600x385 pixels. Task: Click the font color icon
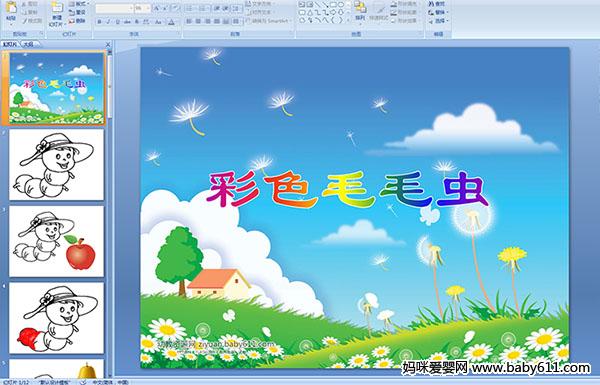point(171,22)
